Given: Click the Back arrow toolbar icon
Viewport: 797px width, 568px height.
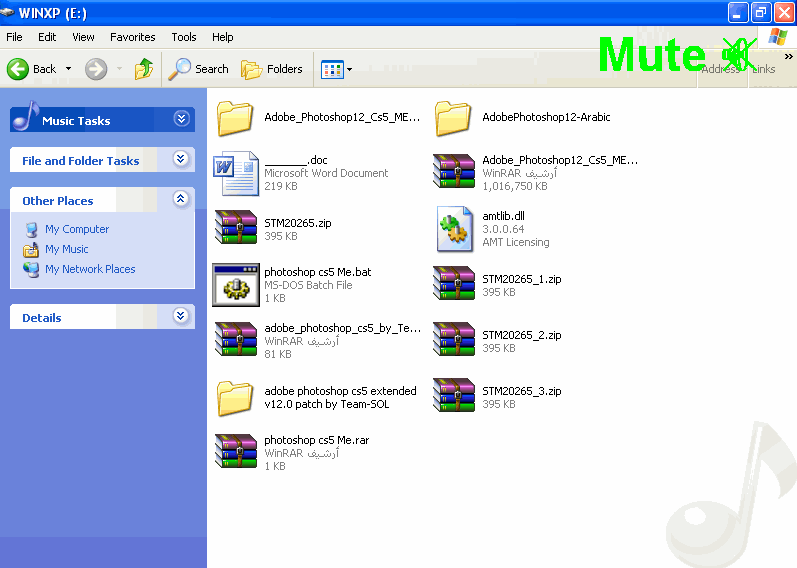Looking at the screenshot, I should (x=18, y=69).
